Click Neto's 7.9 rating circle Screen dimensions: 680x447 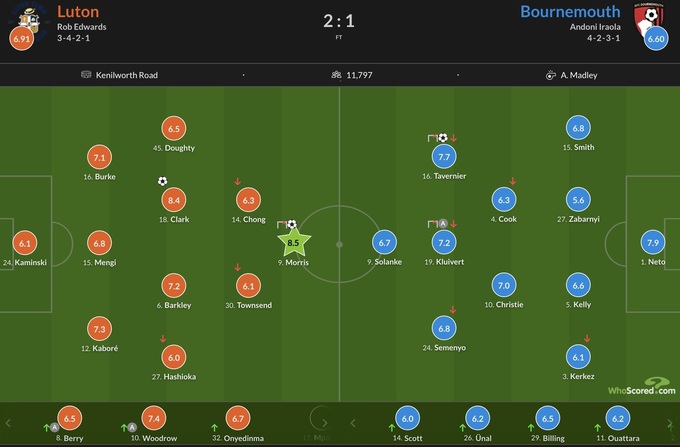pos(653,242)
